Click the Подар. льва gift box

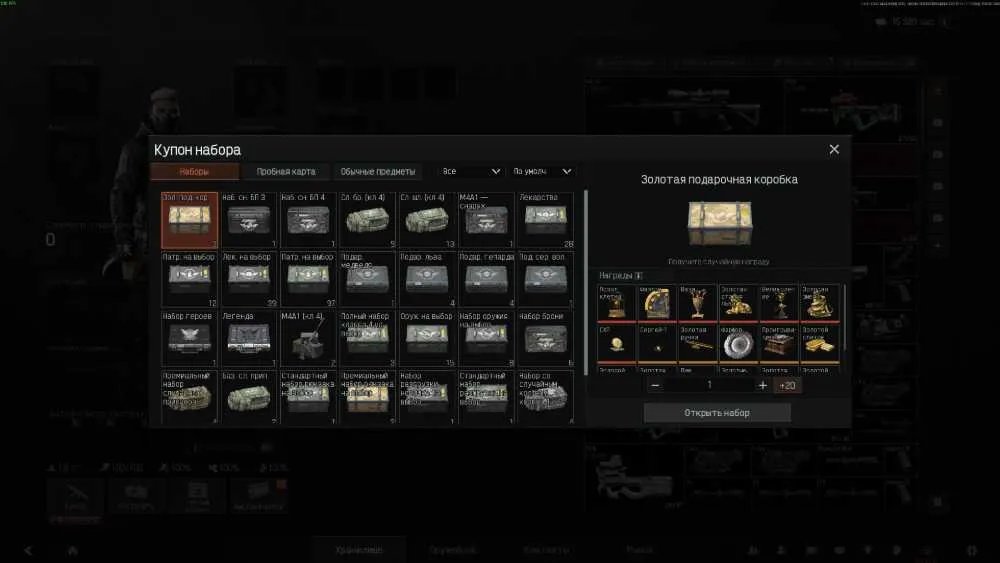tap(427, 279)
